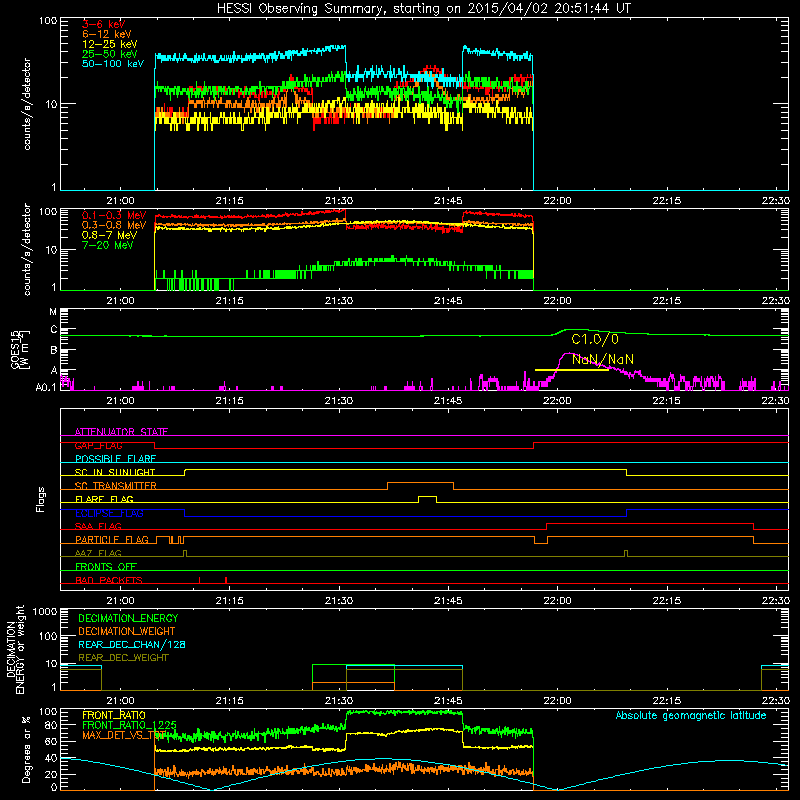Select the SAA_FLAG label
This screenshot has width=800, height=800.
98,526
